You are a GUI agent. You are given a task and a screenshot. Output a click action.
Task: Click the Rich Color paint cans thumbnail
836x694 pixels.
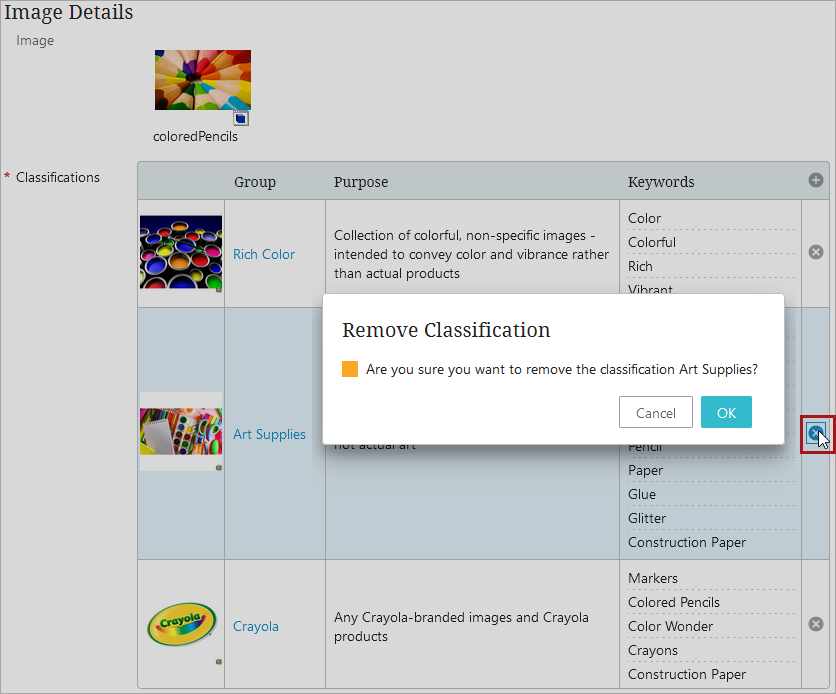(x=180, y=252)
